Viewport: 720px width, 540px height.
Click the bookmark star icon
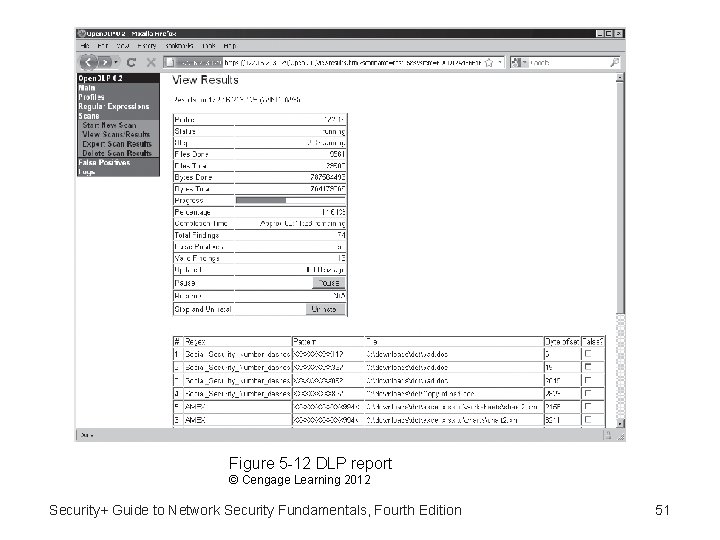489,62
